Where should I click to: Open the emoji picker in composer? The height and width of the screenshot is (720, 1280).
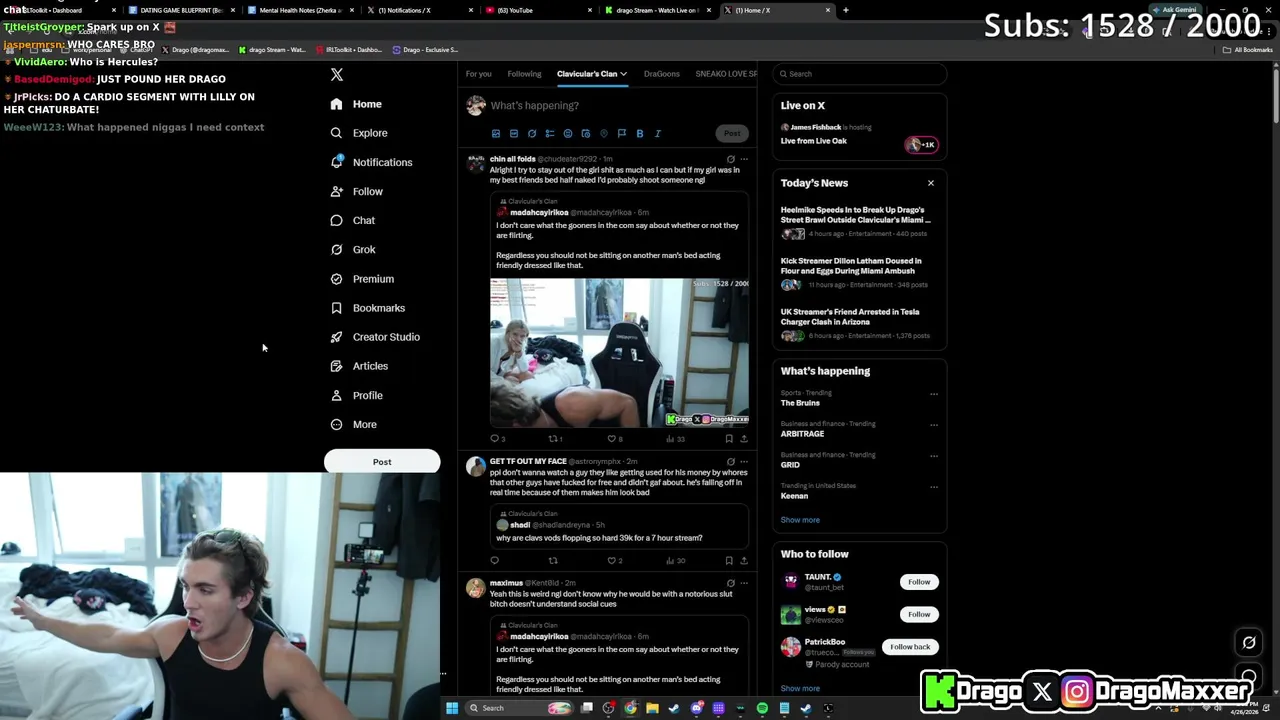568,133
